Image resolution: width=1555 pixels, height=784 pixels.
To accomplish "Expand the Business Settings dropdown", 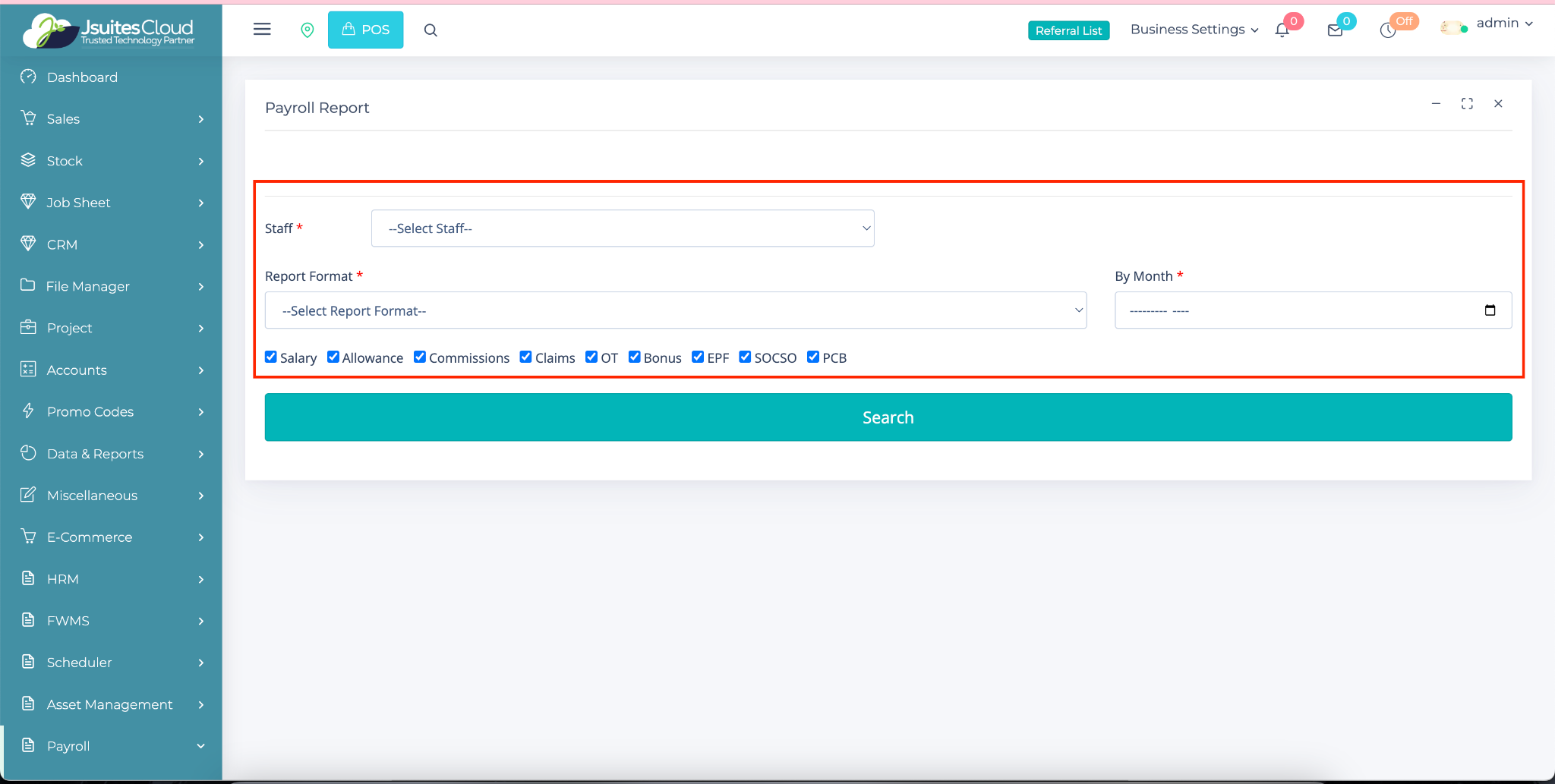I will point(1194,30).
